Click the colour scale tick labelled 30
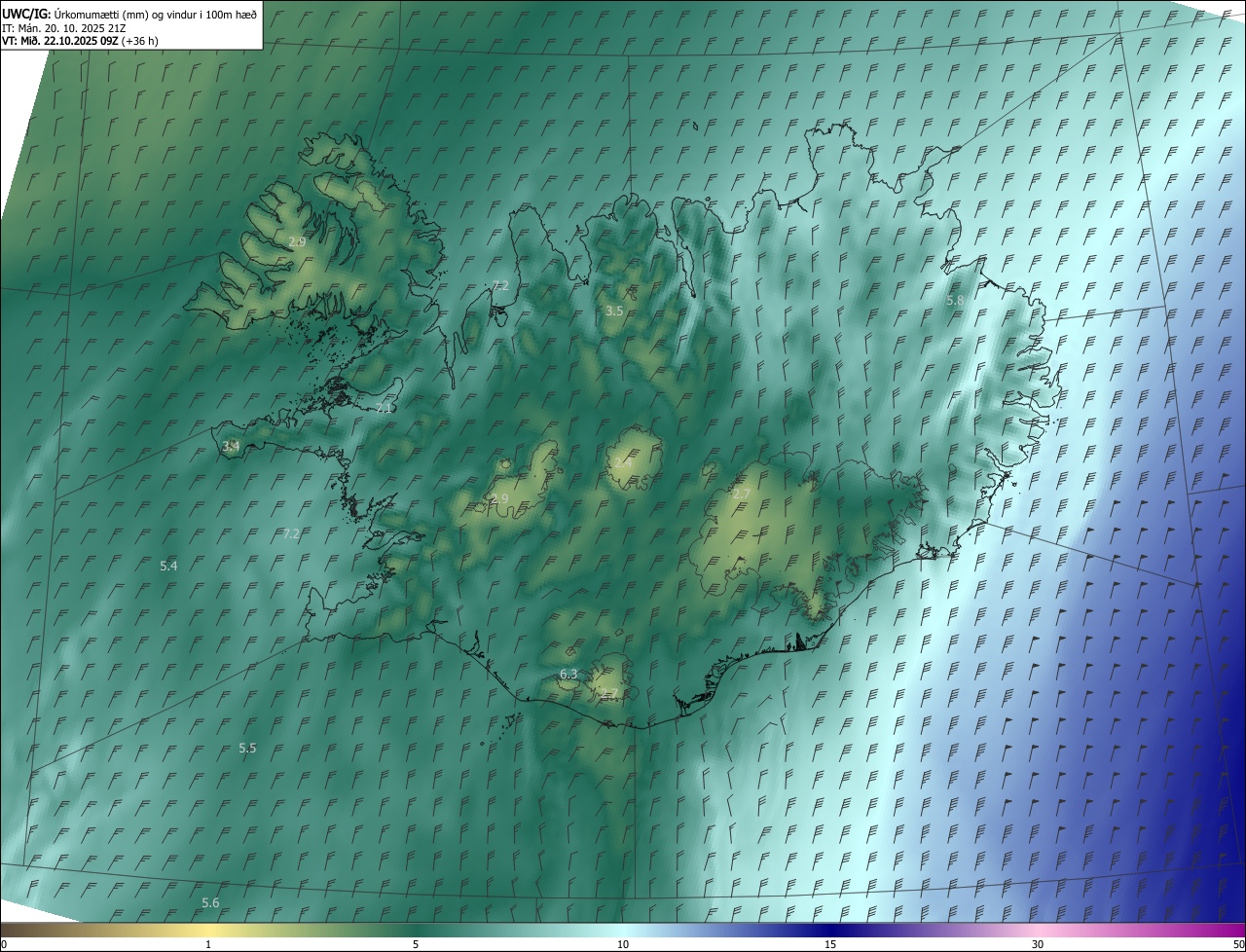The height and width of the screenshot is (952, 1246). tap(1038, 944)
